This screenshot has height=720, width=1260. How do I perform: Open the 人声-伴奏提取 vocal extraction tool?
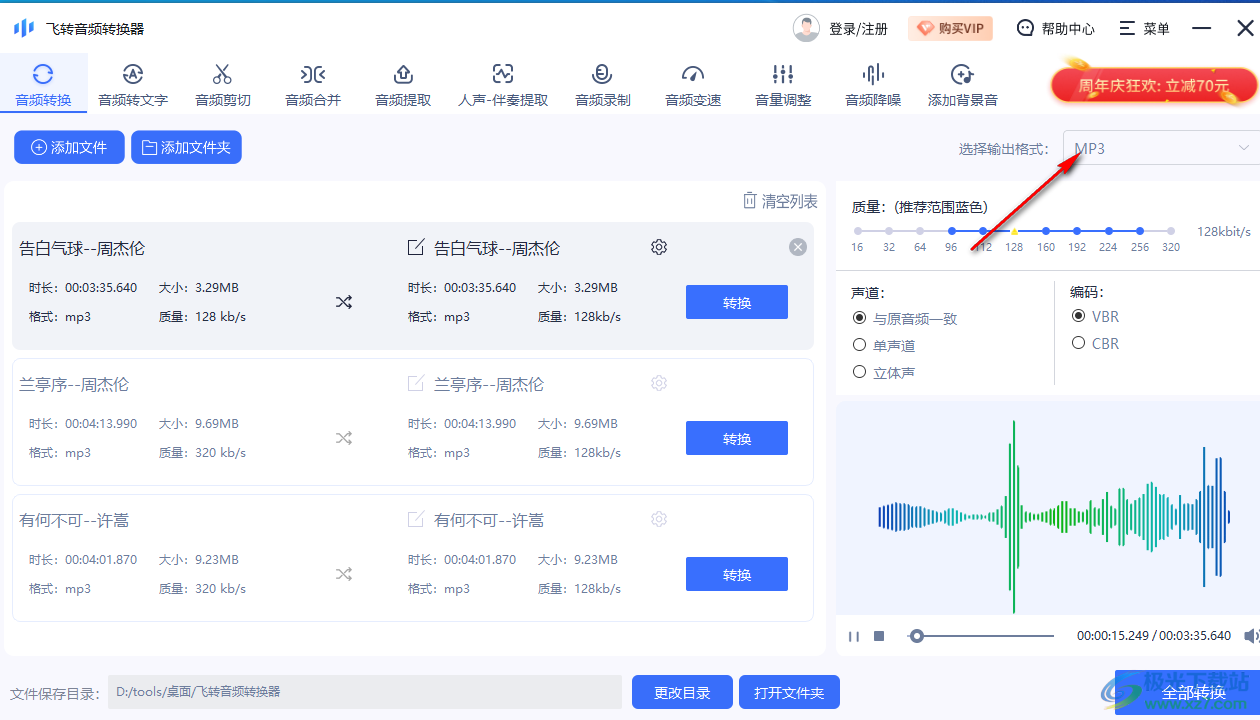pos(502,83)
